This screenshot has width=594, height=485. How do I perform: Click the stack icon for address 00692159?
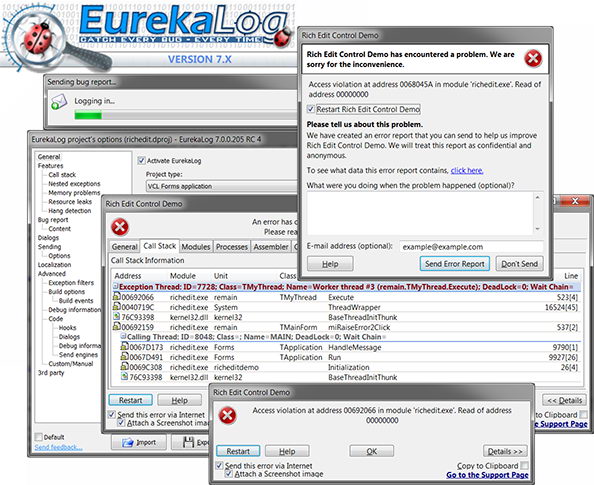[x=117, y=326]
